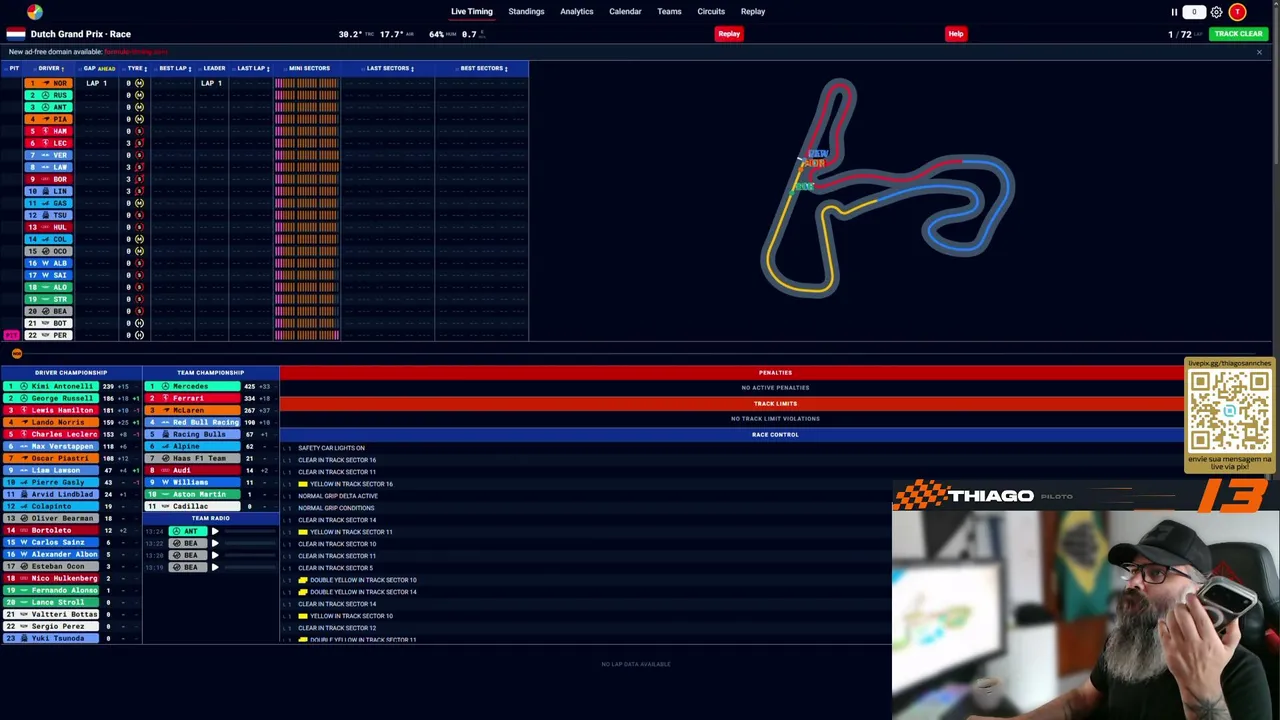Open the settings gear
Image resolution: width=1280 pixels, height=720 pixels.
(x=1216, y=12)
